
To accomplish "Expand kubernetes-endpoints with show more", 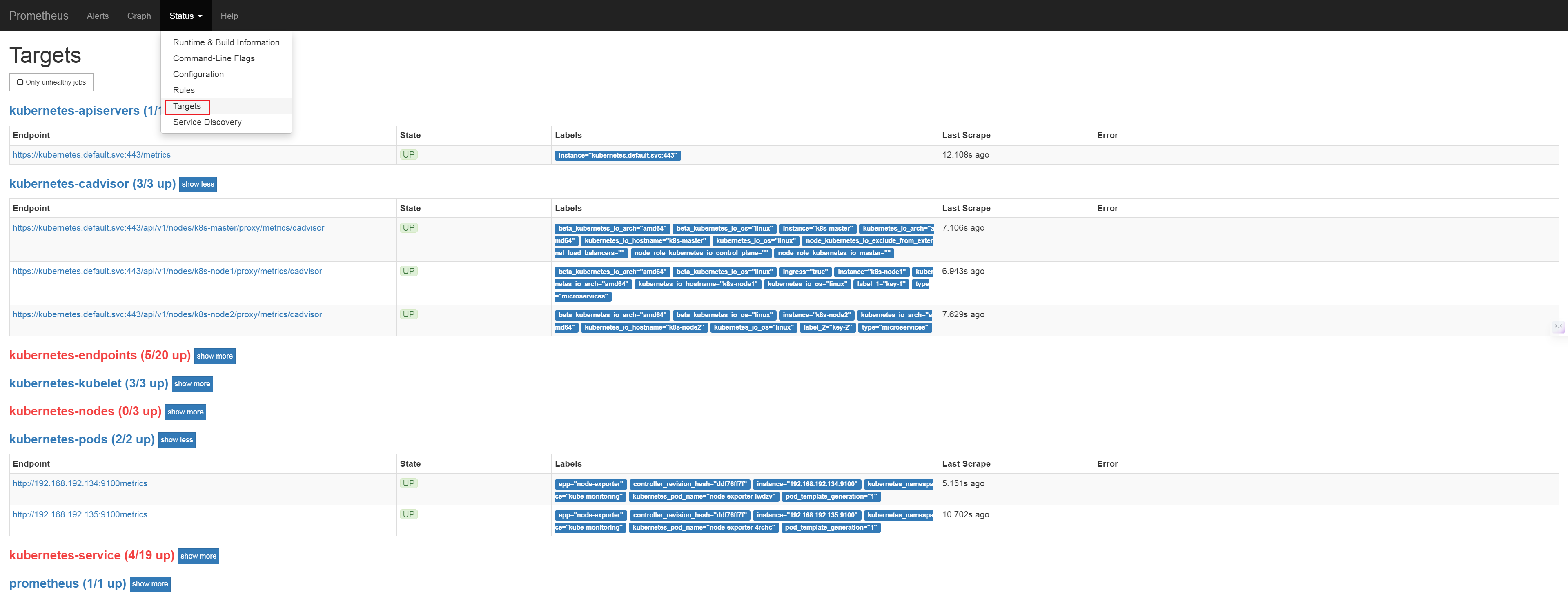I will [x=214, y=356].
